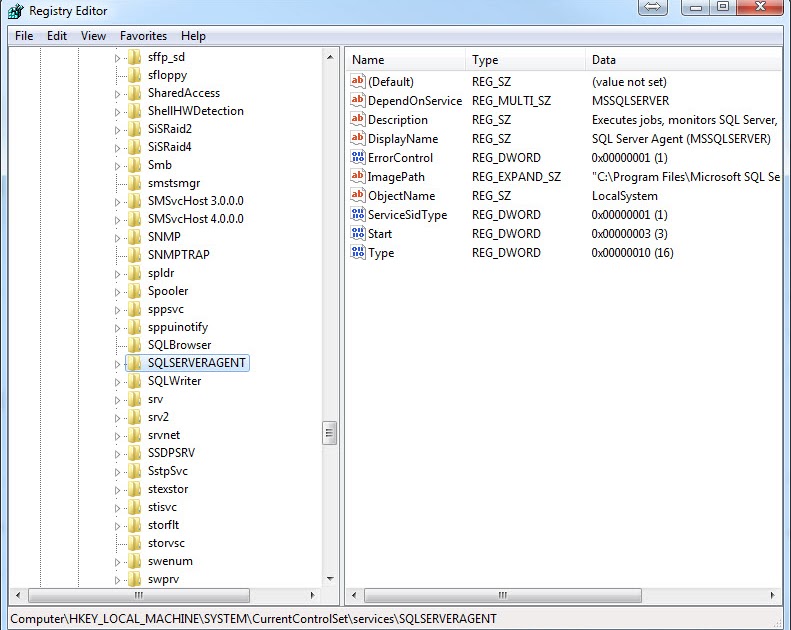The height and width of the screenshot is (630, 791).
Task: Select the smstsmgr key label
Action: pyautogui.click(x=174, y=183)
